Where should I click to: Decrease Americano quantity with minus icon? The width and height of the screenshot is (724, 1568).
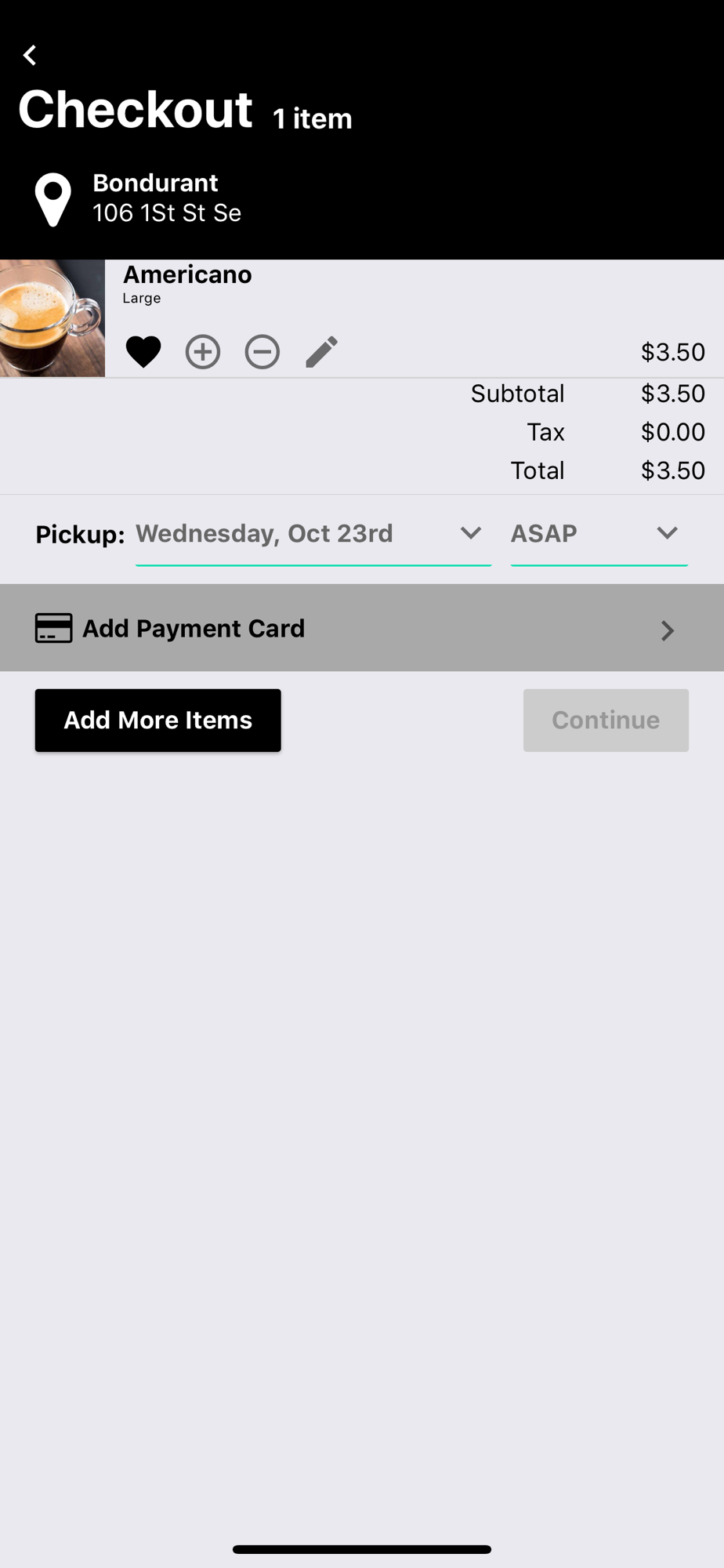point(262,352)
